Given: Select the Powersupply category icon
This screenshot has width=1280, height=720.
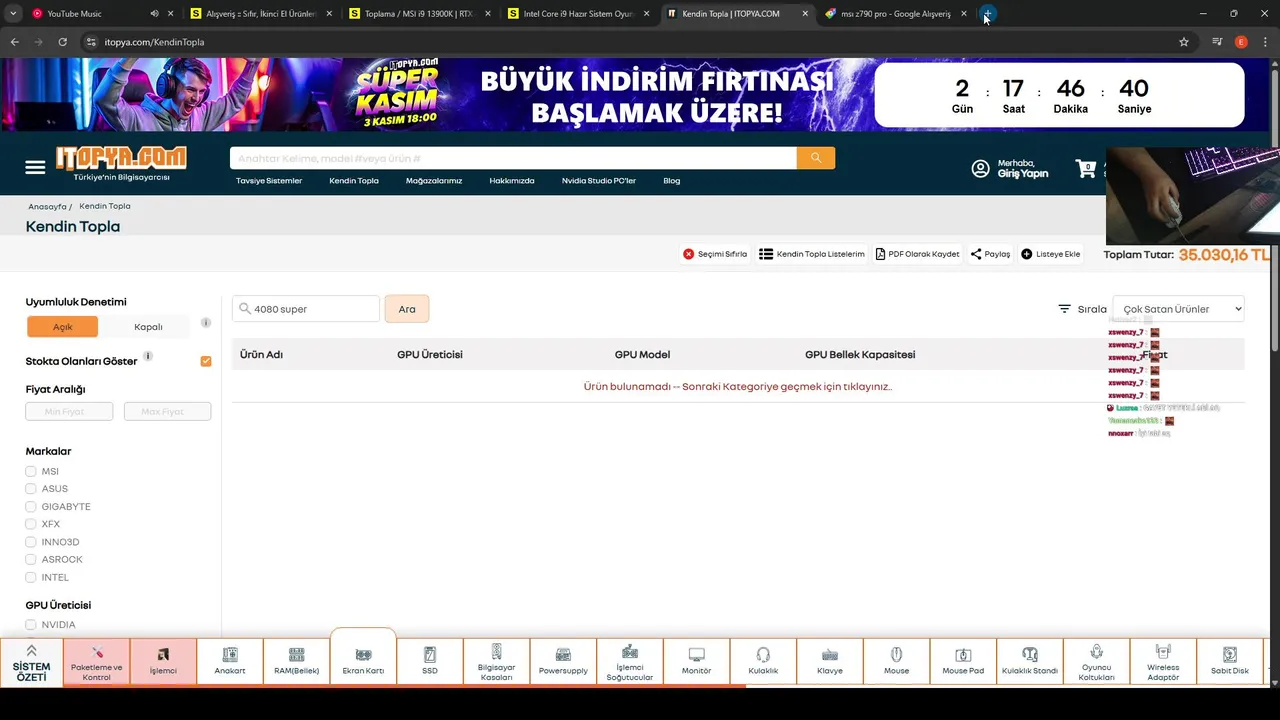Looking at the screenshot, I should (x=563, y=663).
